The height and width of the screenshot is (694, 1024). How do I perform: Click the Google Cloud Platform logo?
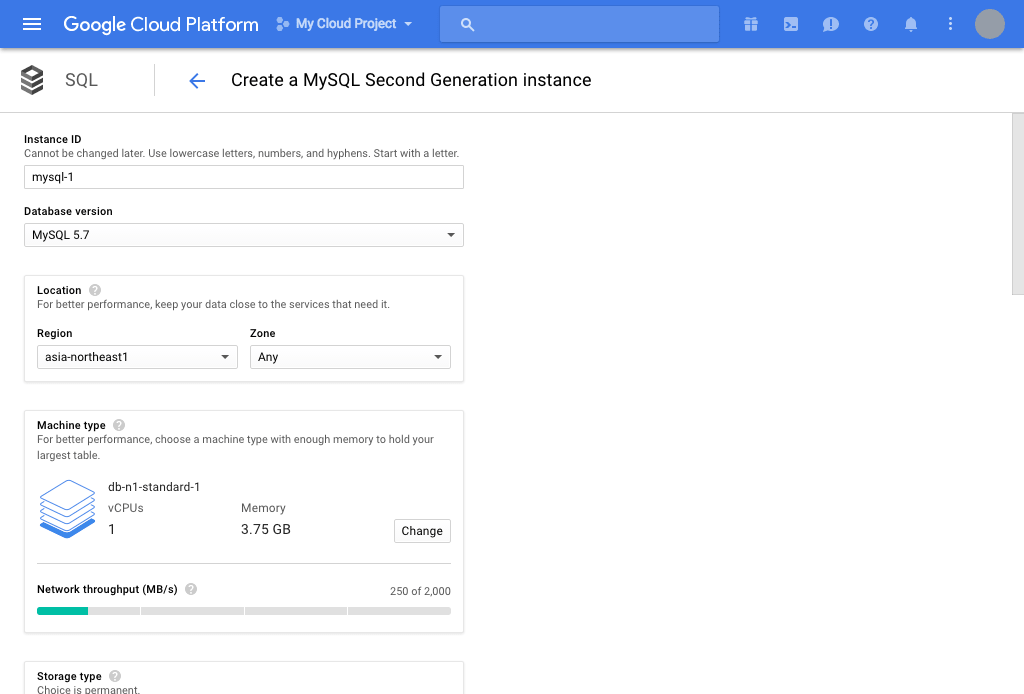click(161, 24)
